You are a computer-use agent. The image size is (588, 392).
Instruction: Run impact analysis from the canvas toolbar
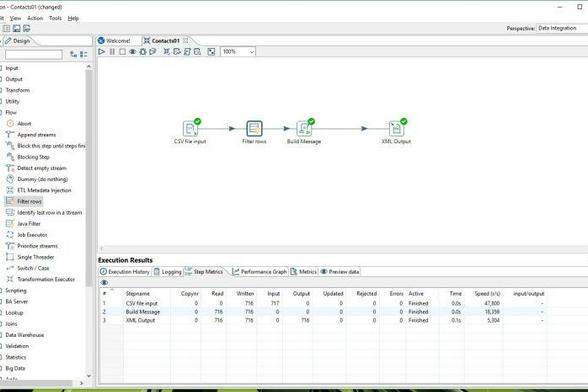[177, 52]
